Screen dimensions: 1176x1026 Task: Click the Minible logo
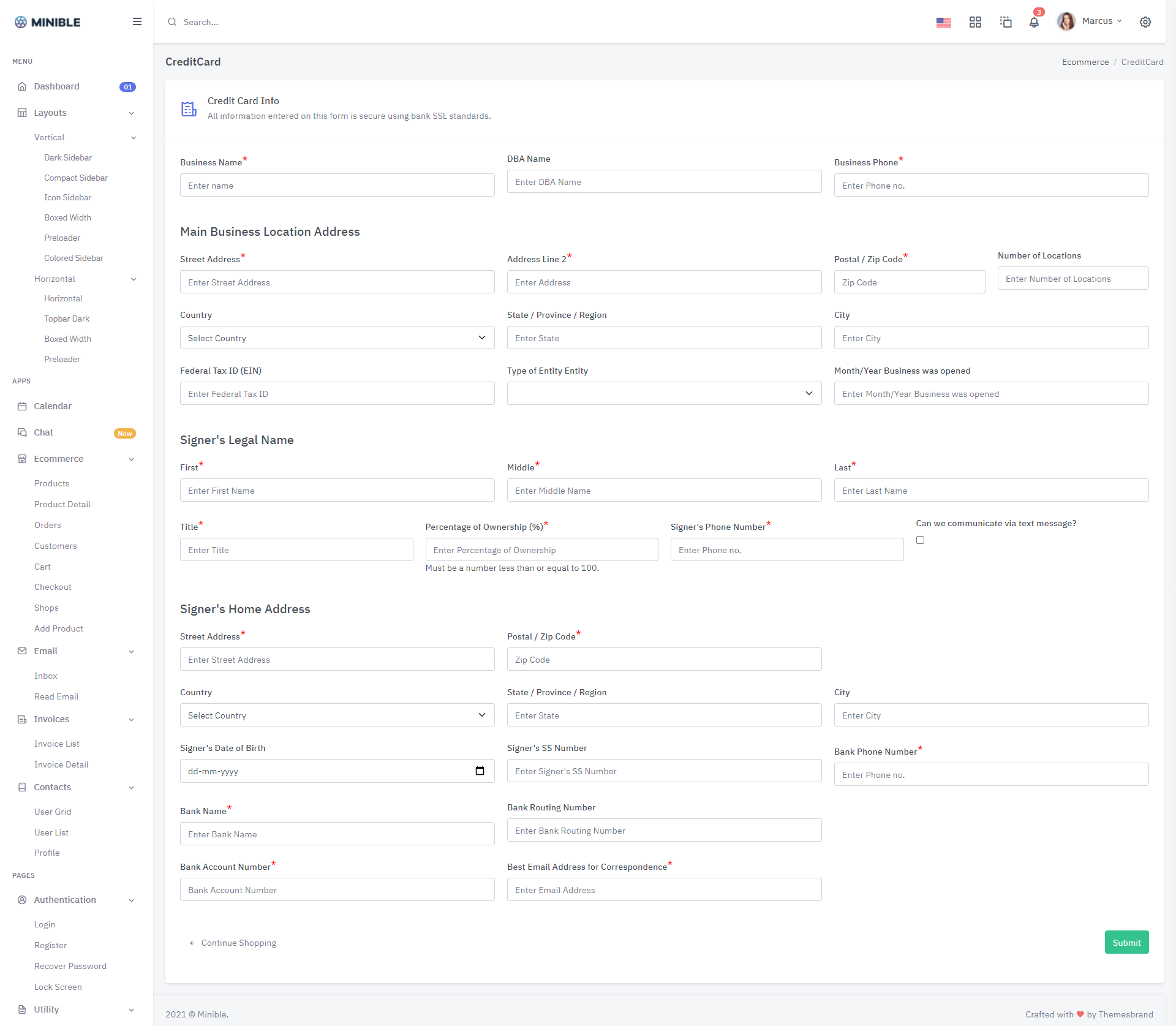(48, 22)
